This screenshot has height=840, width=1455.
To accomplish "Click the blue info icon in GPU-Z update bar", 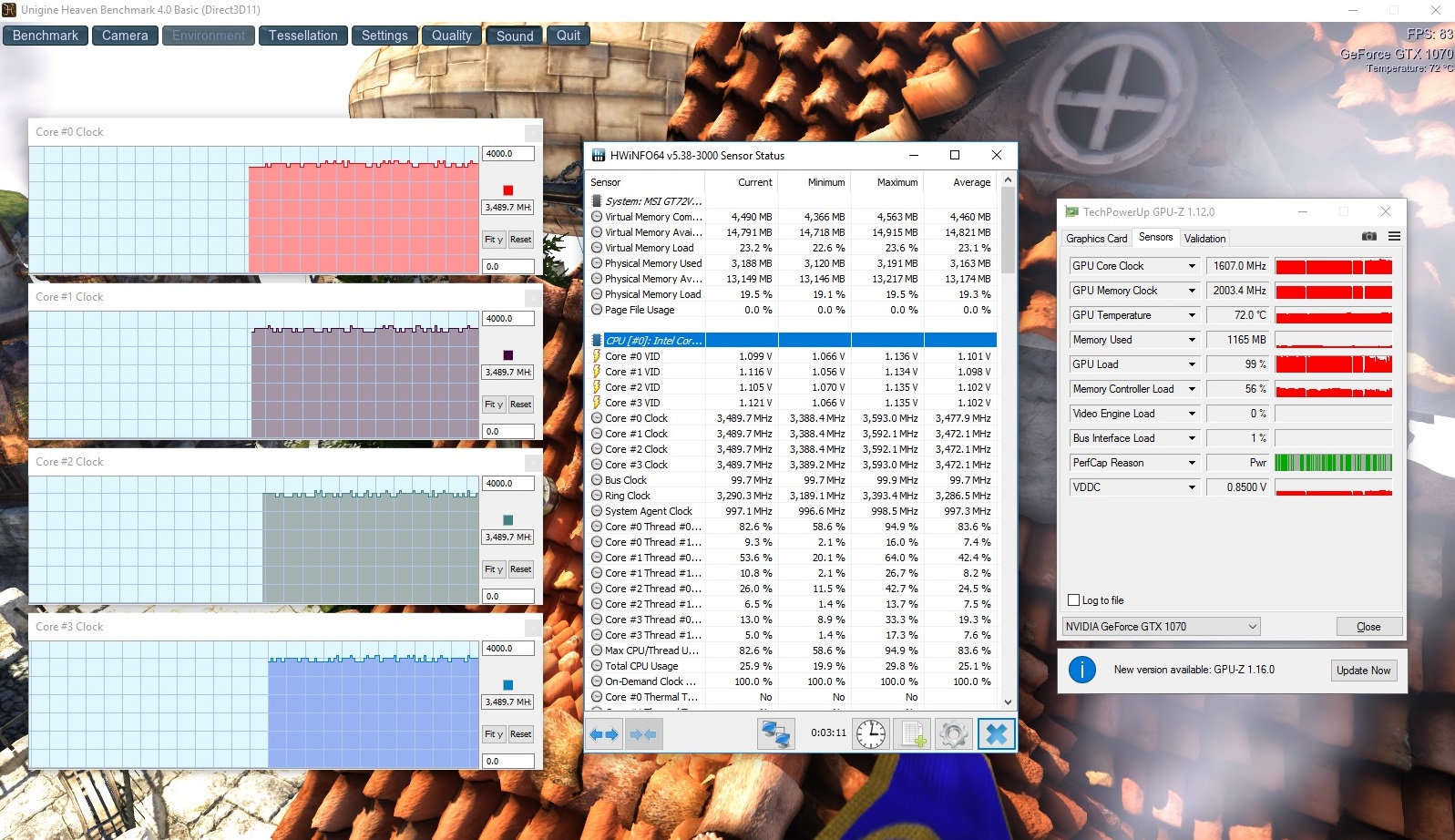I will click(1081, 671).
